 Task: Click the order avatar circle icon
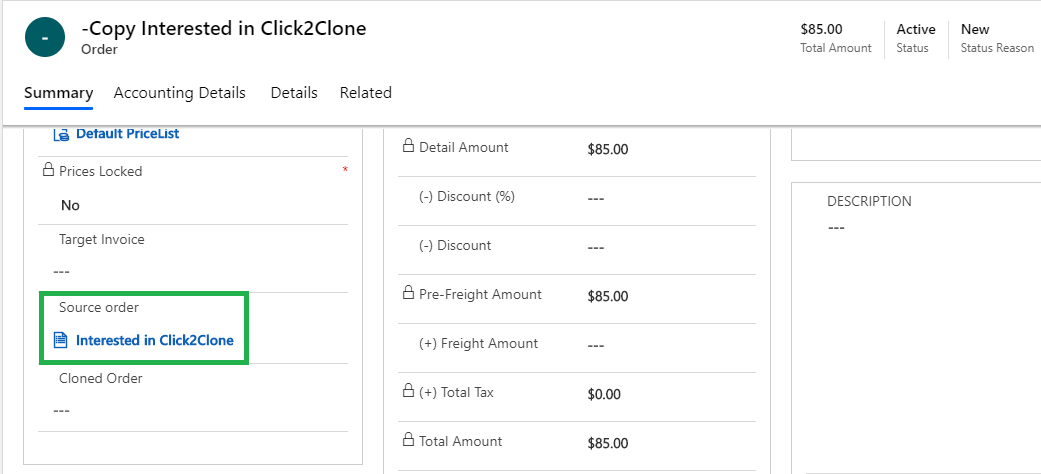click(x=45, y=38)
